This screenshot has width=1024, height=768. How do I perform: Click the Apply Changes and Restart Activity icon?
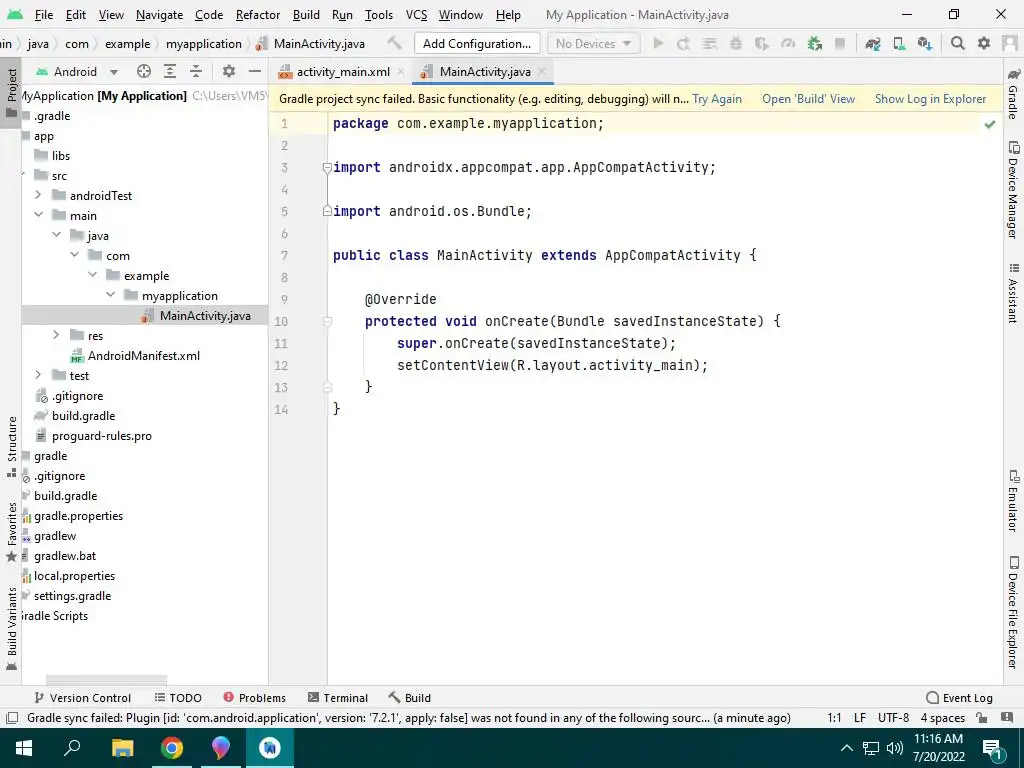[x=684, y=43]
